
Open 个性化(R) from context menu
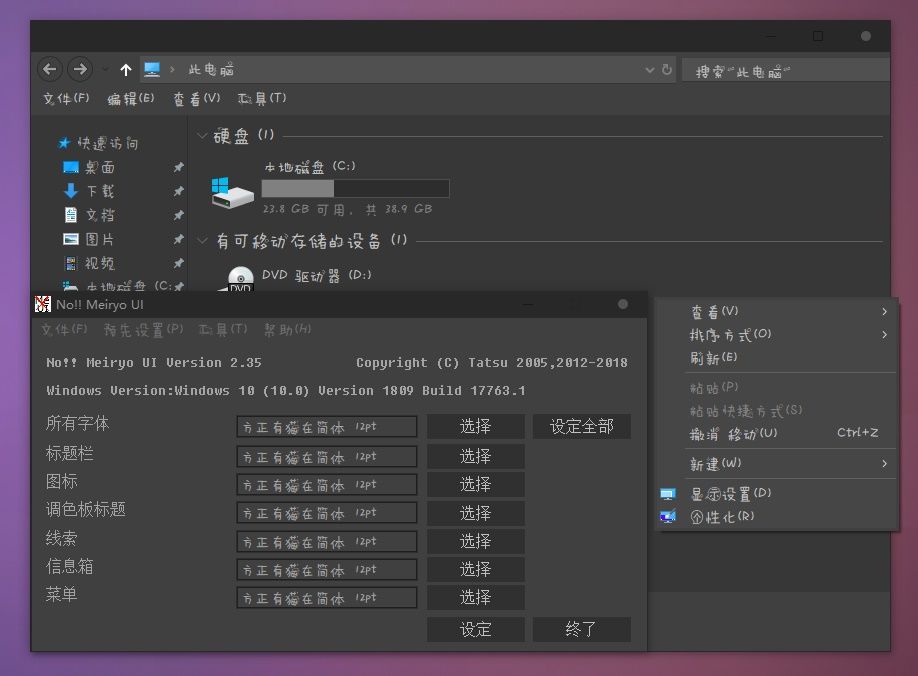point(777,517)
